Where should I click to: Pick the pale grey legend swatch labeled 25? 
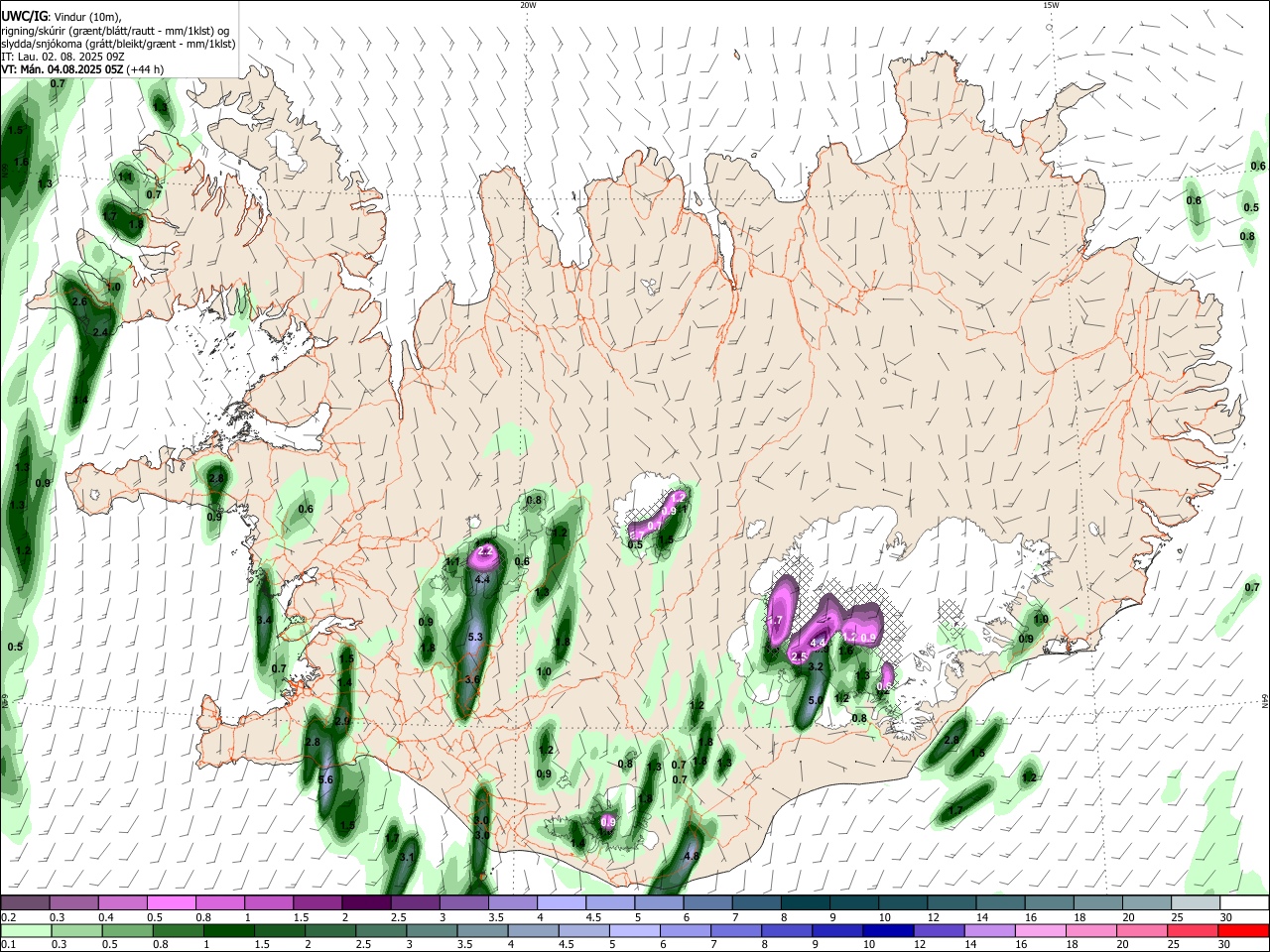pos(1197,903)
